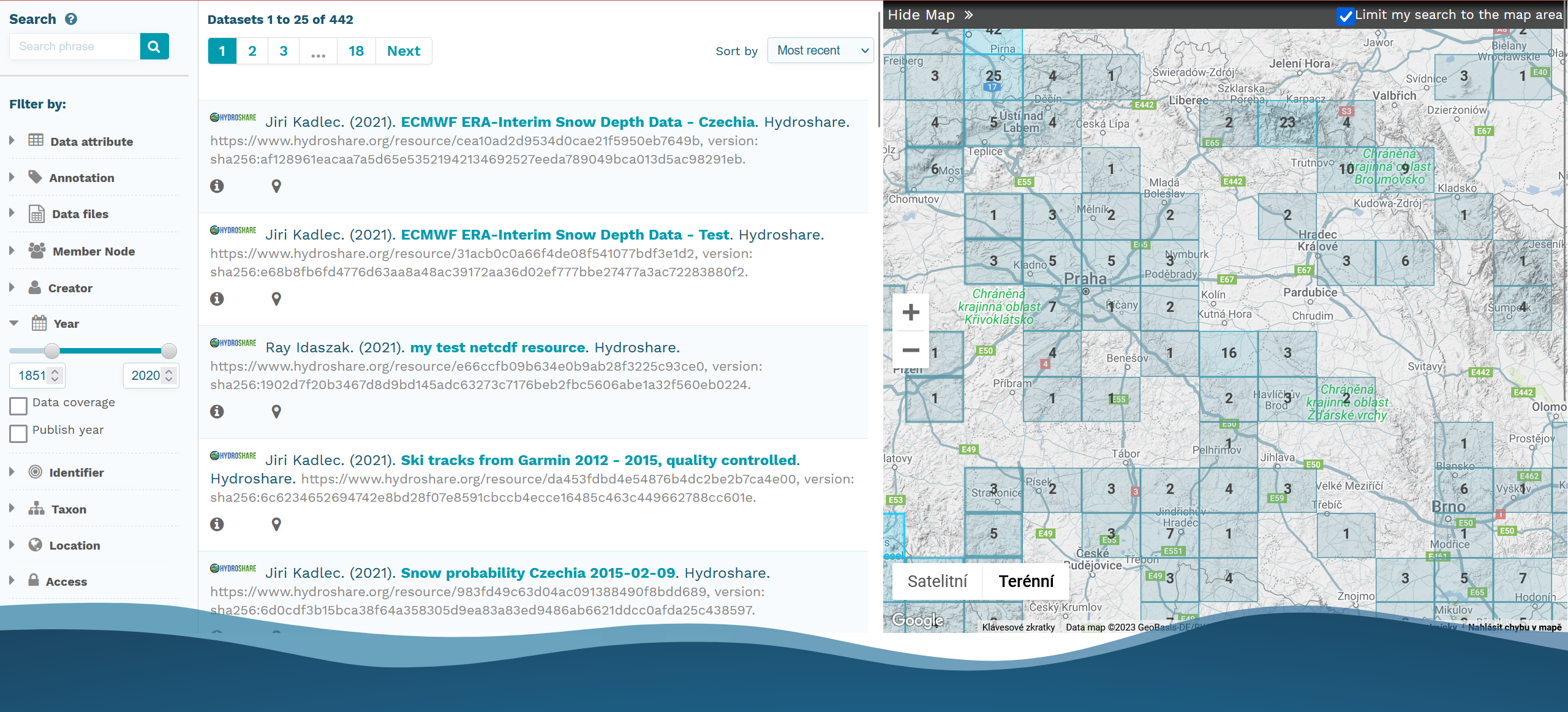
Task: Click map pin for Snow Depth Czechia dataset
Action: [276, 186]
